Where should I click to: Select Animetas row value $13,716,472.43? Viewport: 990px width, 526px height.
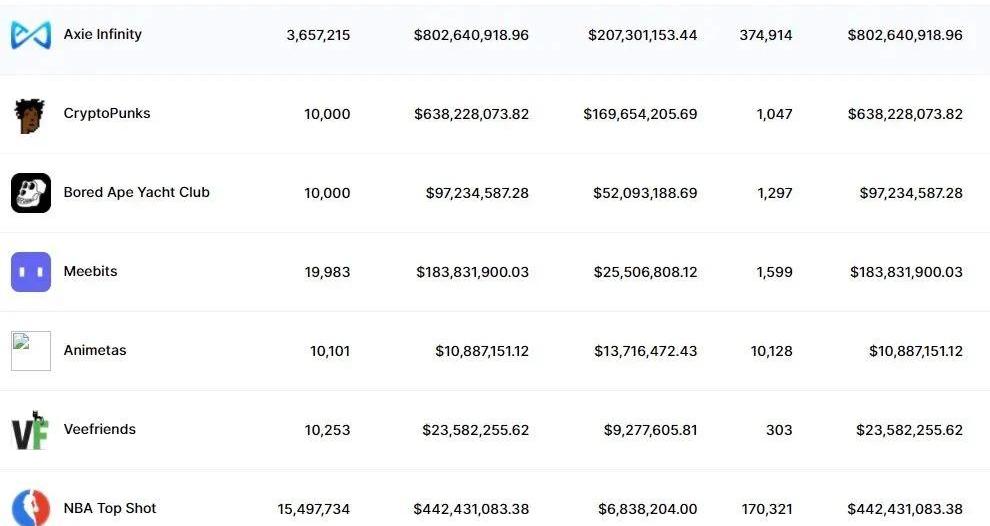645,351
